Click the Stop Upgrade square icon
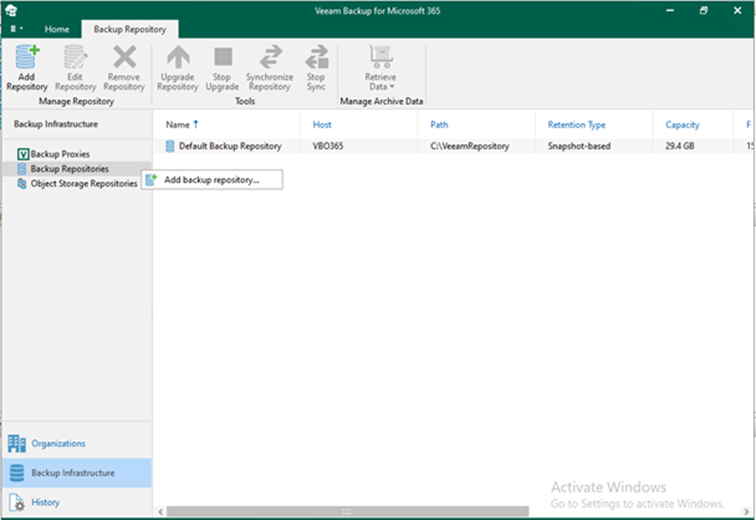Viewport: 756px width, 520px height. click(223, 57)
